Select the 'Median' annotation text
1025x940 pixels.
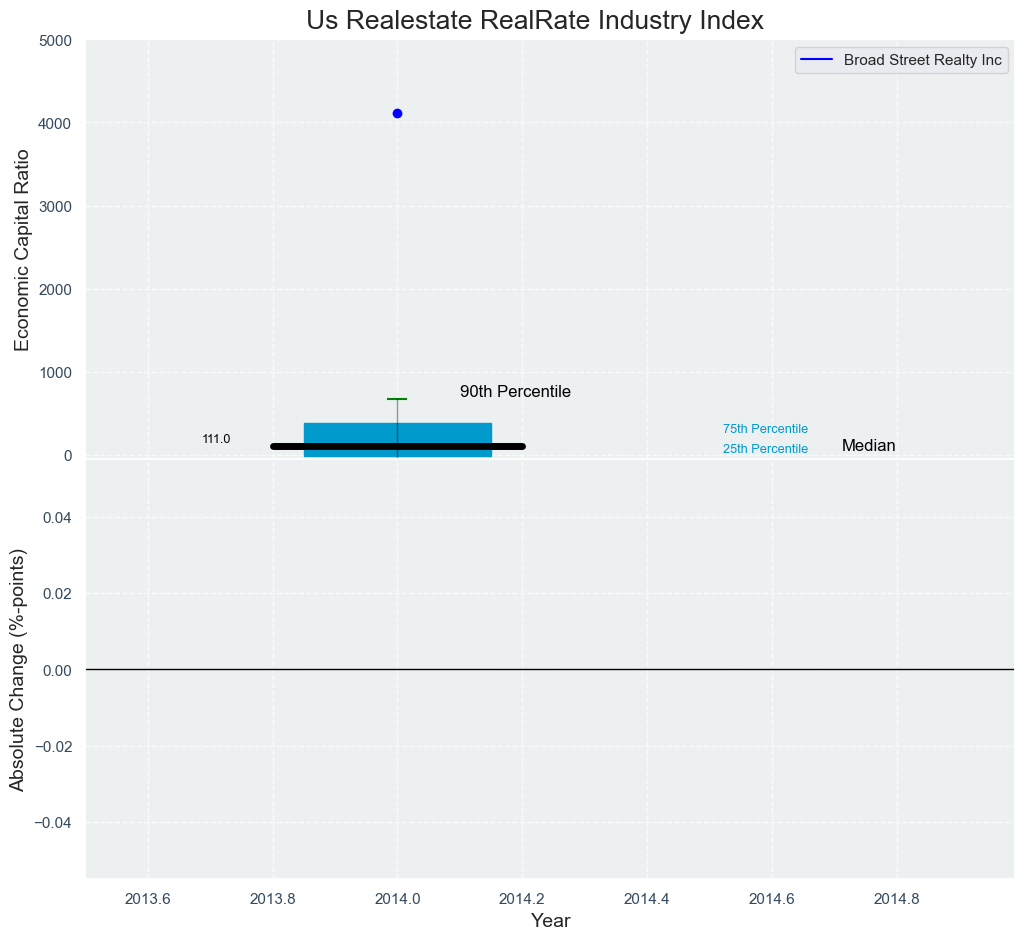[x=868, y=446]
